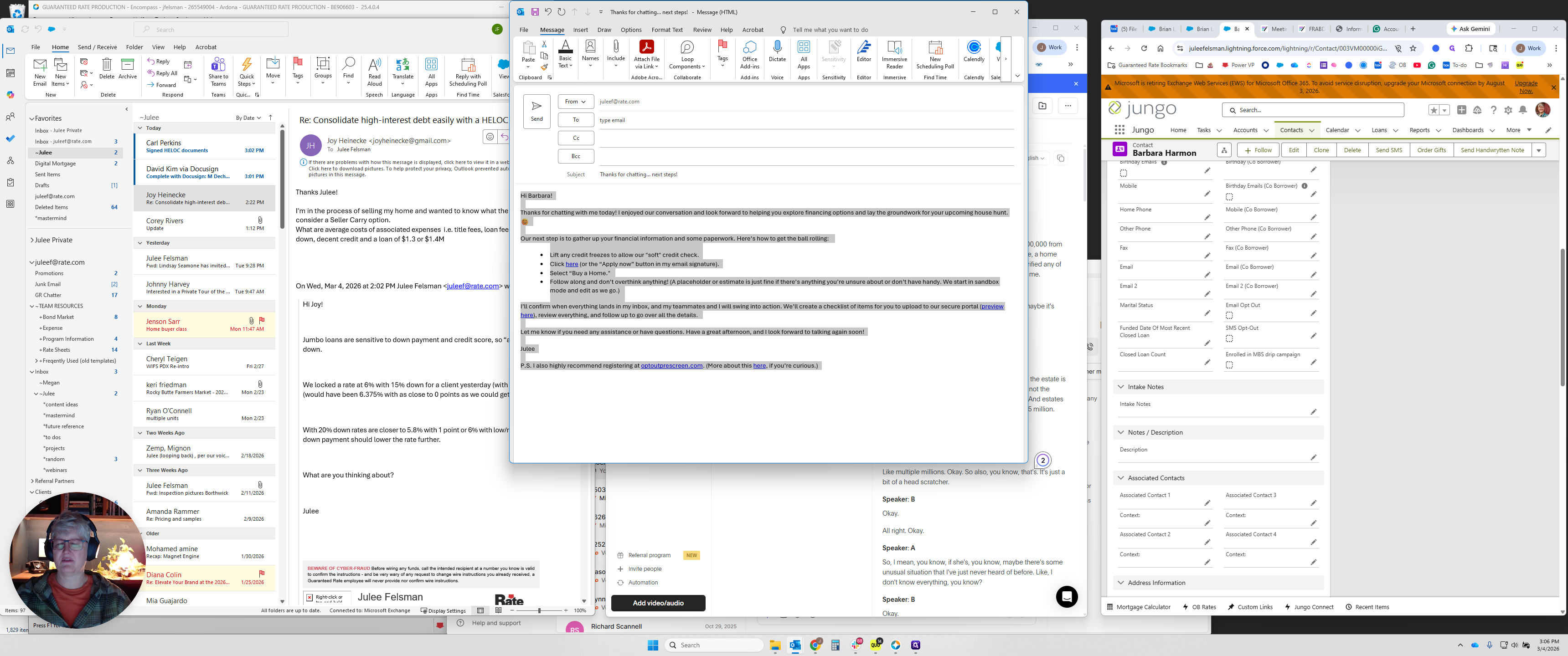
Task: Open Attach File via Link
Action: click(x=646, y=55)
